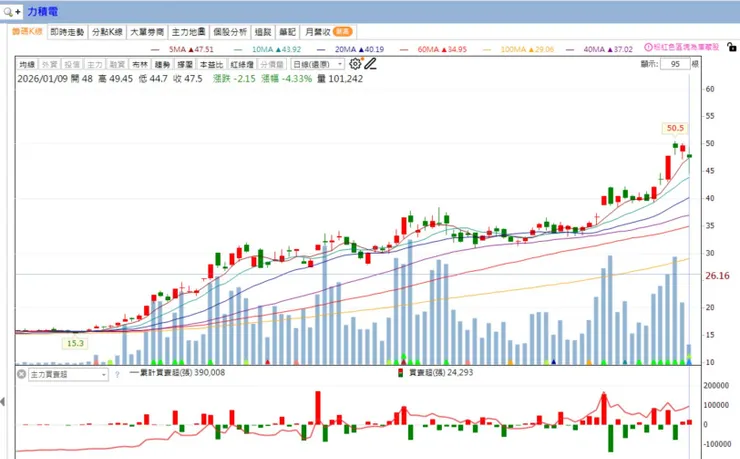Click the pink 粉紅色區塊 notice link

(686, 47)
